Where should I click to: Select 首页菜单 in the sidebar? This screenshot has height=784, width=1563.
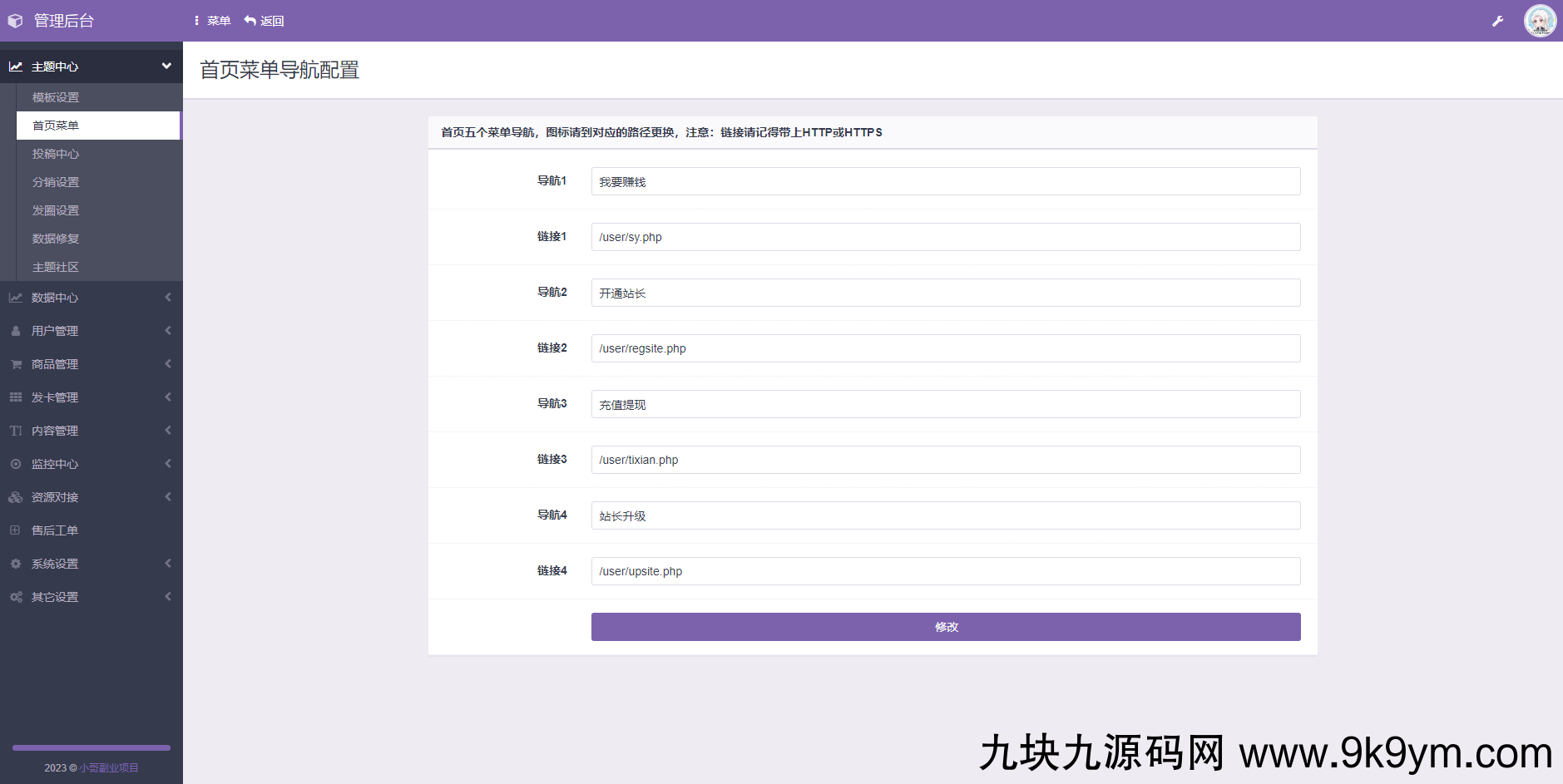point(56,125)
